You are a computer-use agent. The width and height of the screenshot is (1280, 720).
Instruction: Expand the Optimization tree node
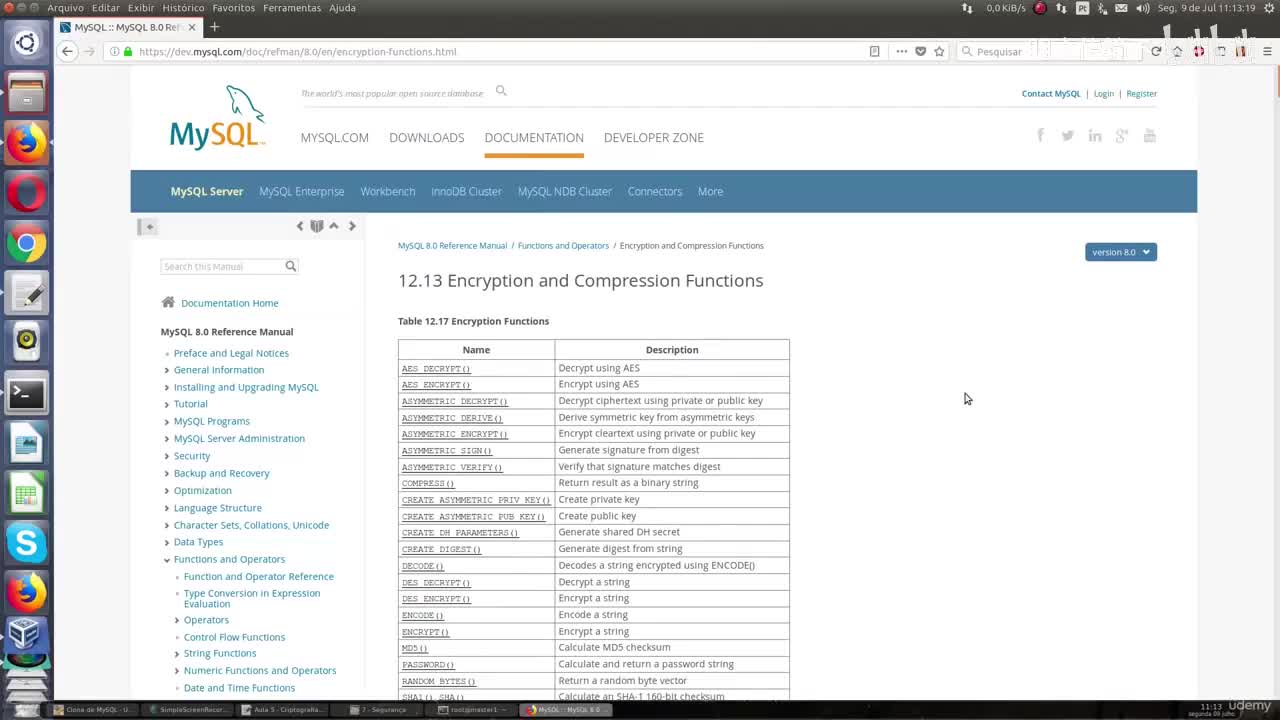pos(167,491)
